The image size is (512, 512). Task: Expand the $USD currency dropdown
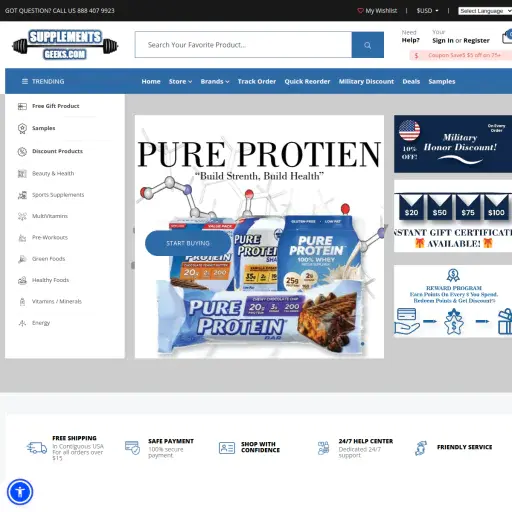(427, 11)
